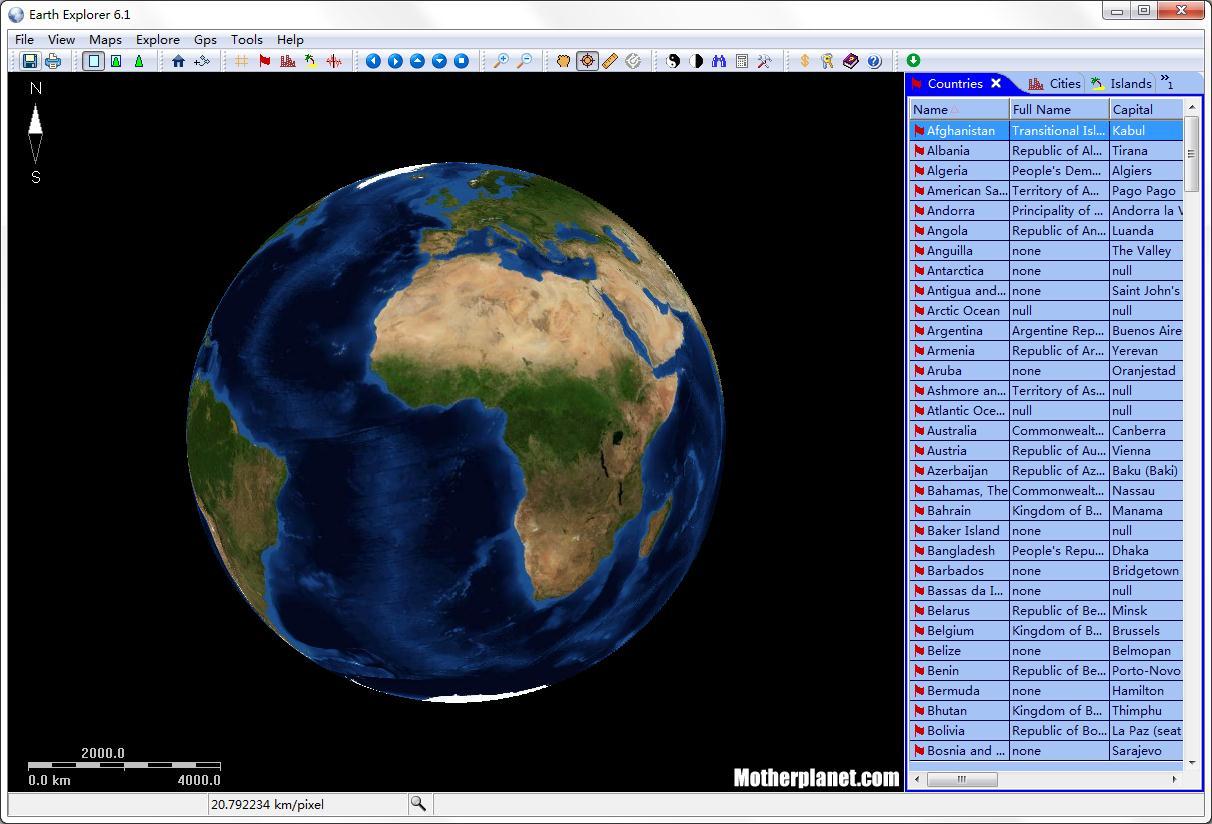Select the ruler measure tool

pyautogui.click(x=610, y=61)
